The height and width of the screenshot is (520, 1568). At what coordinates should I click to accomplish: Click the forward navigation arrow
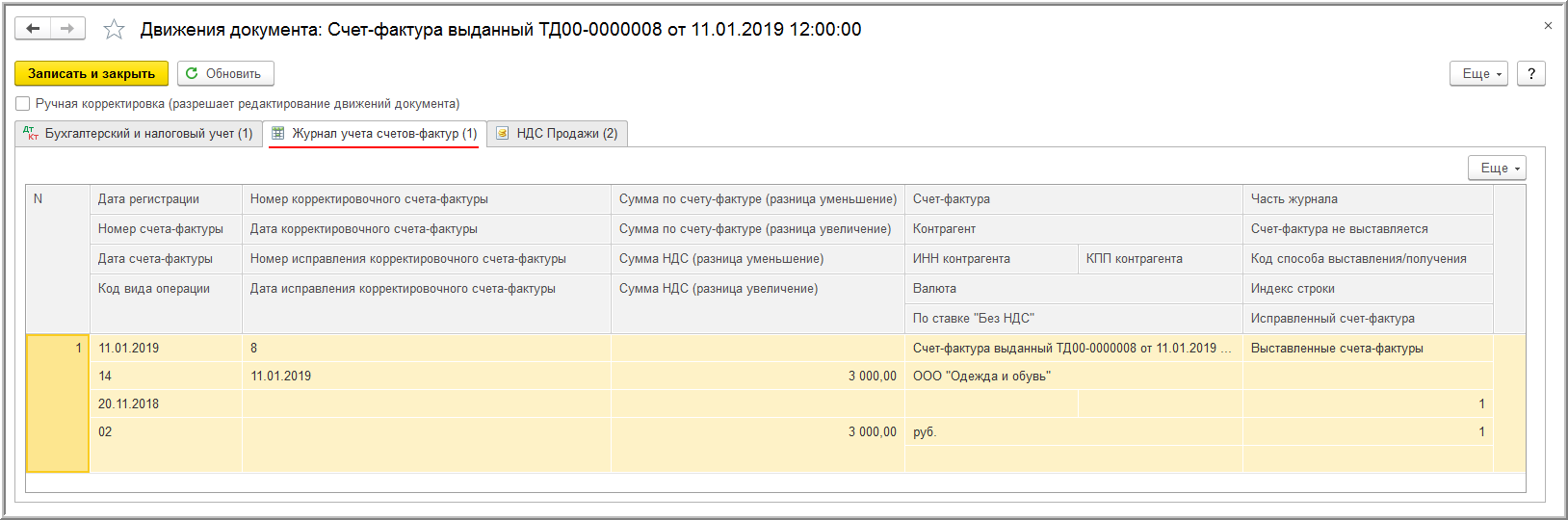coord(67,29)
